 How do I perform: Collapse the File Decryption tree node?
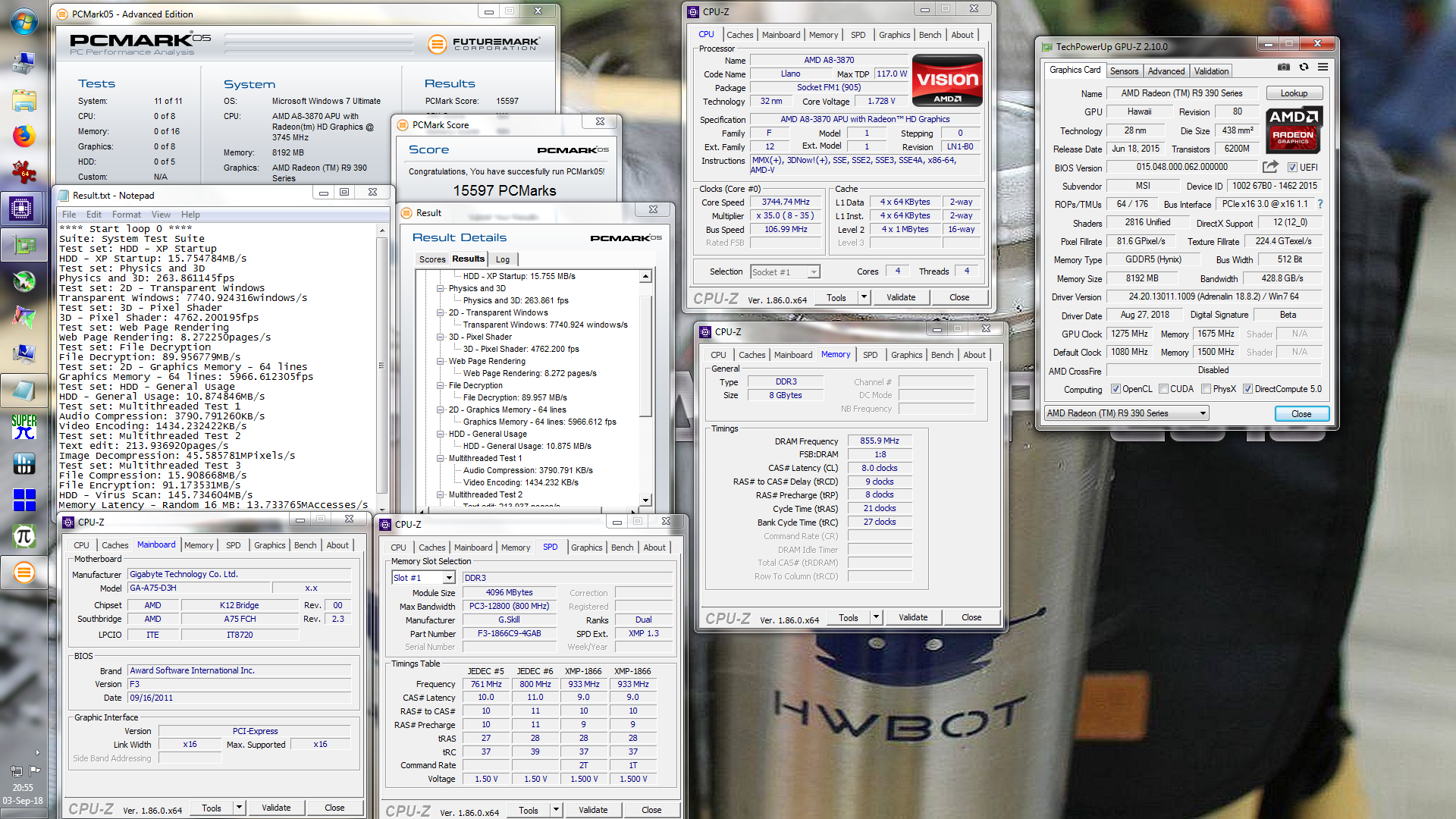(441, 385)
